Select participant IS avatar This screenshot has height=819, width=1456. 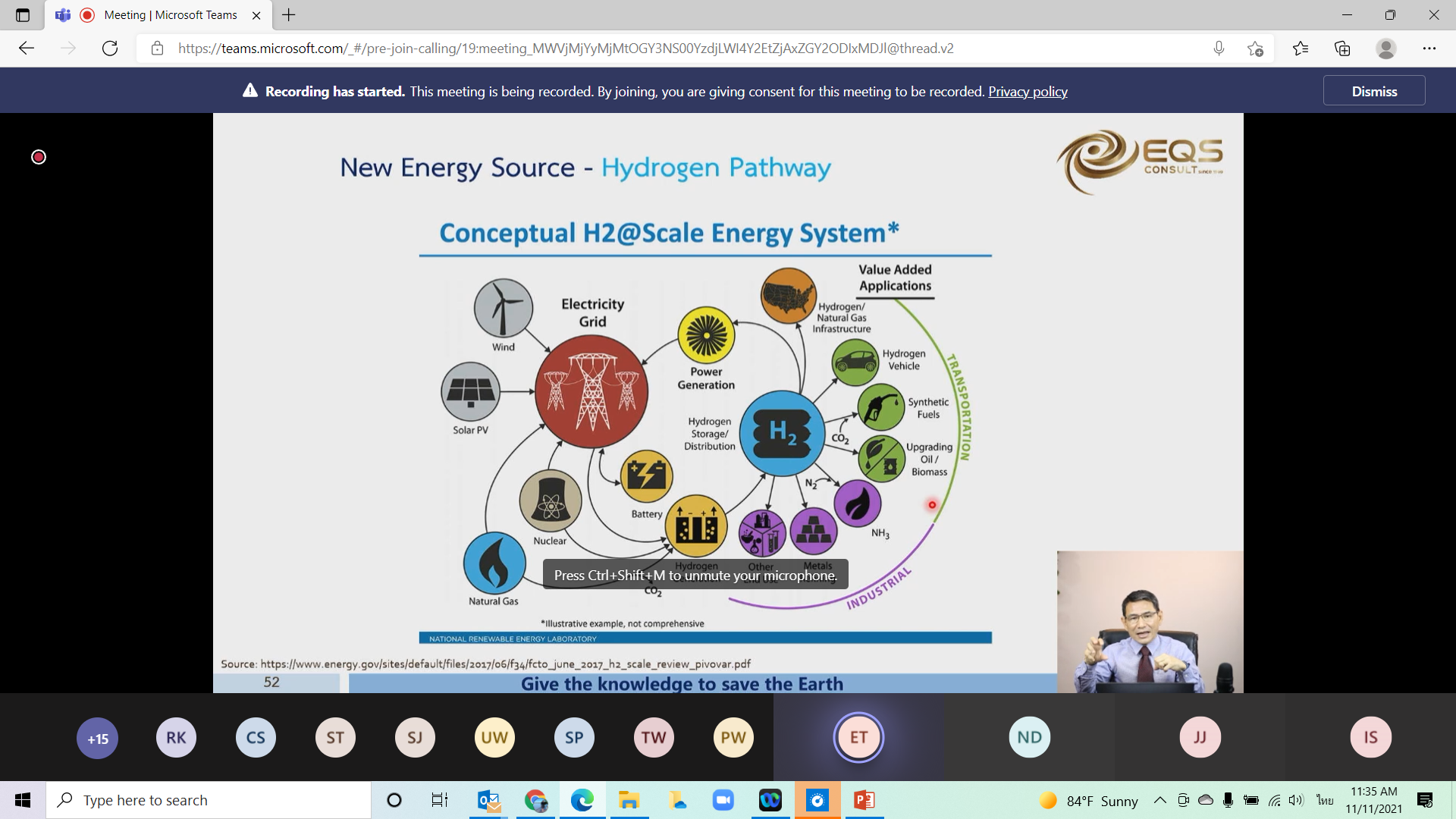1370,738
